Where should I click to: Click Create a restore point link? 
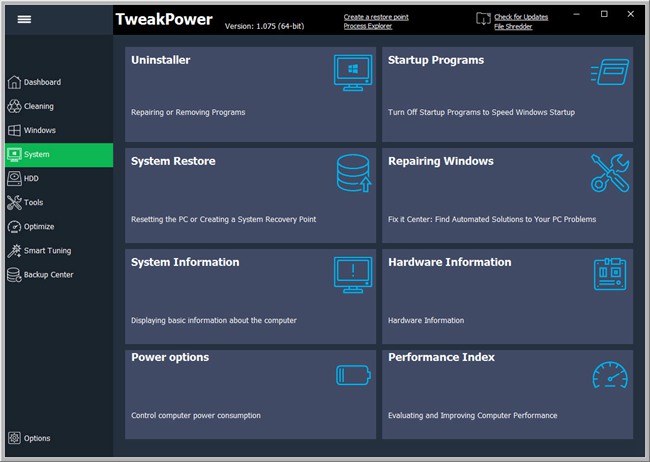tap(376, 17)
